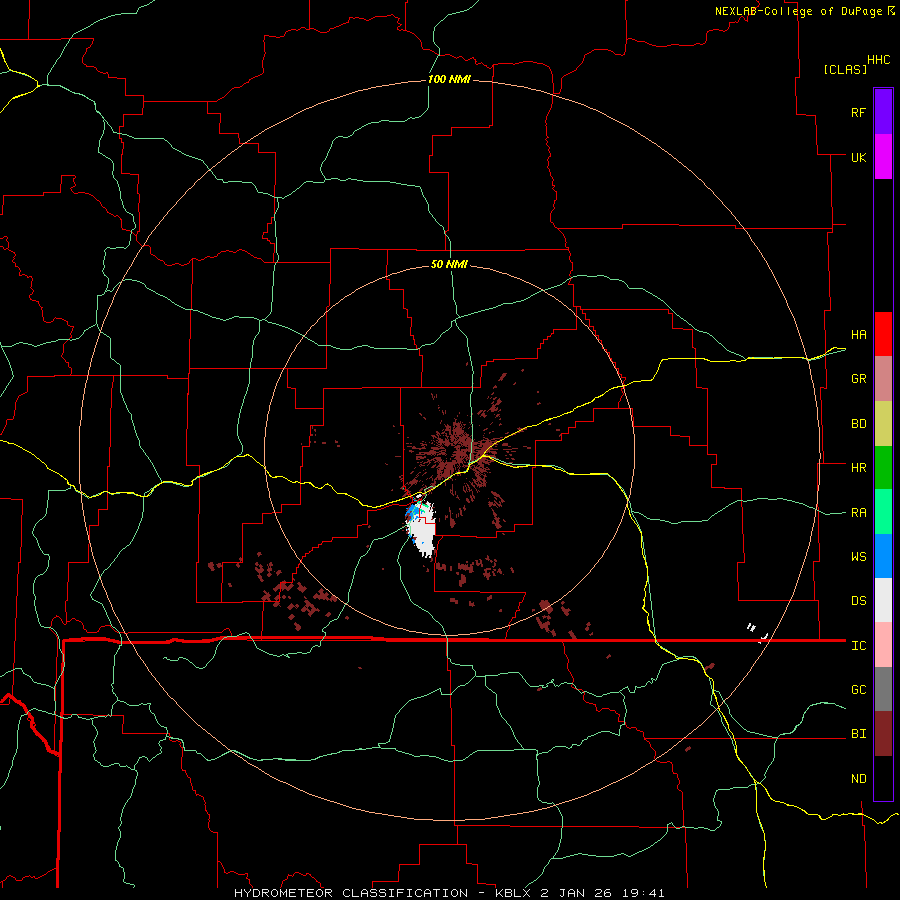Click the RA legend label
Image resolution: width=900 pixels, height=900 pixels.
(x=858, y=513)
